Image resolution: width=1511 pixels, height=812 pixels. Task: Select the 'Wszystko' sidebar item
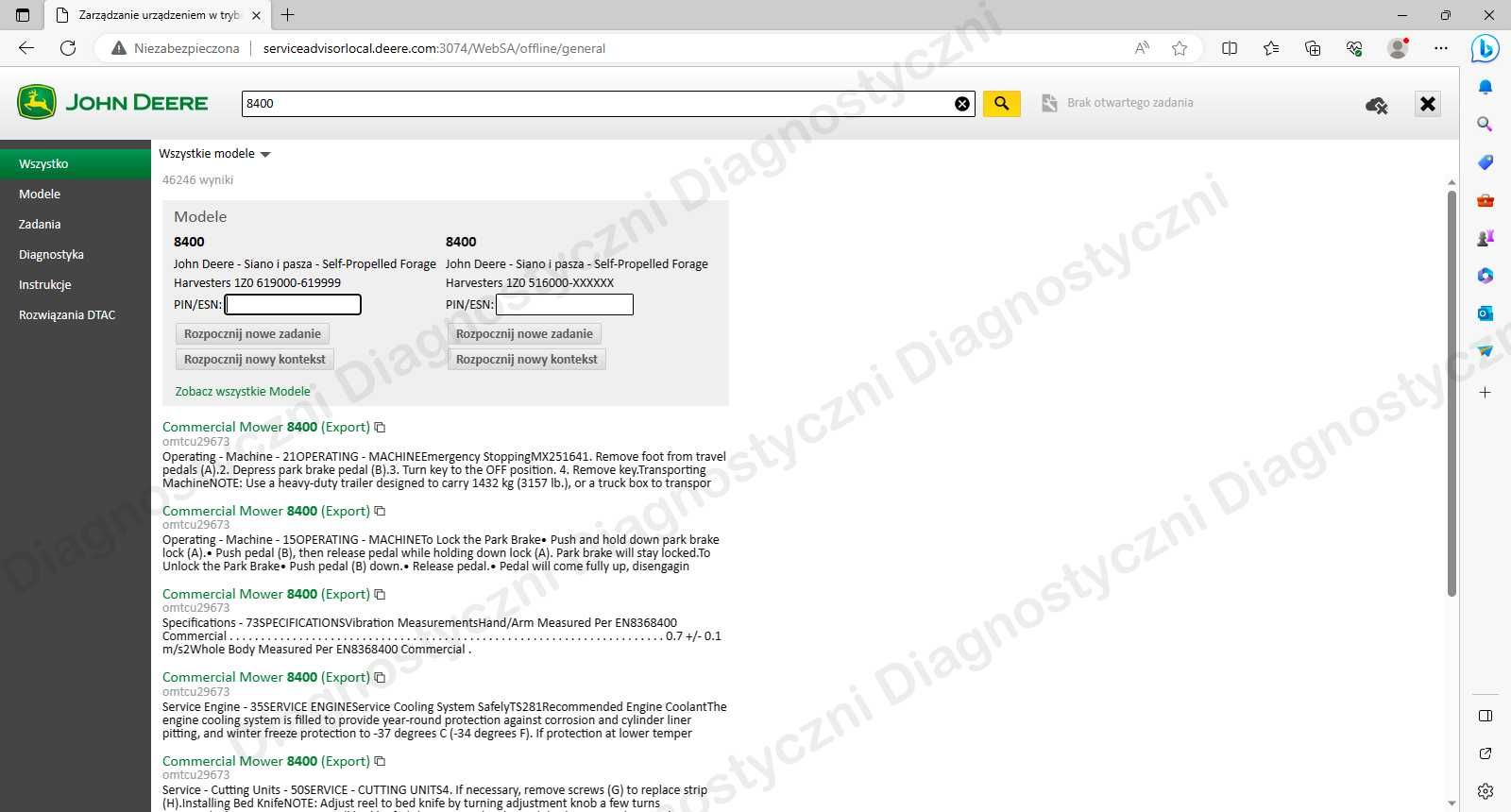[x=76, y=163]
